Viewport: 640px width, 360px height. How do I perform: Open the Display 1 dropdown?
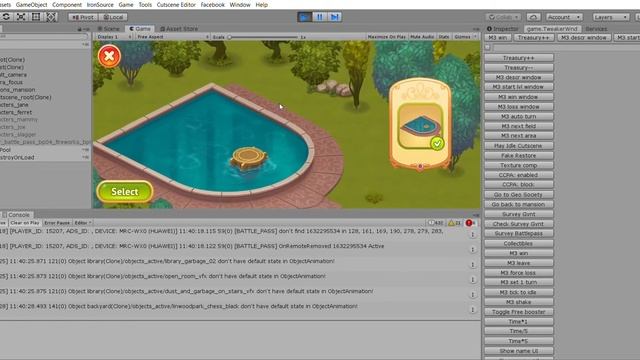(x=114, y=37)
